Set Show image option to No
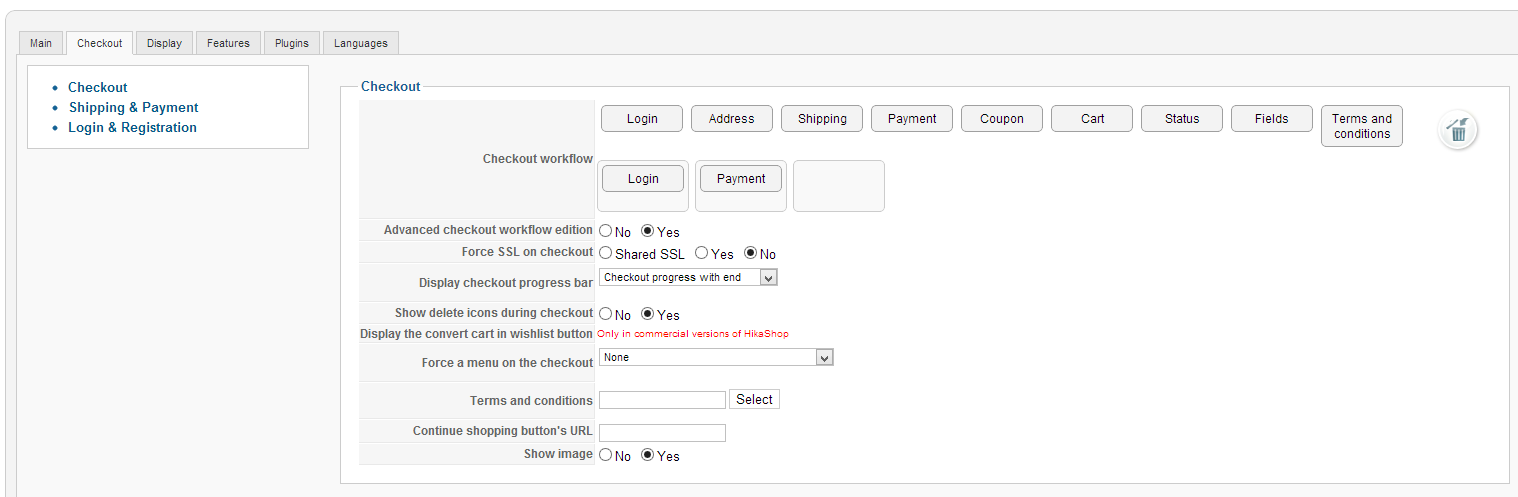The width and height of the screenshot is (1518, 497). 606,455
